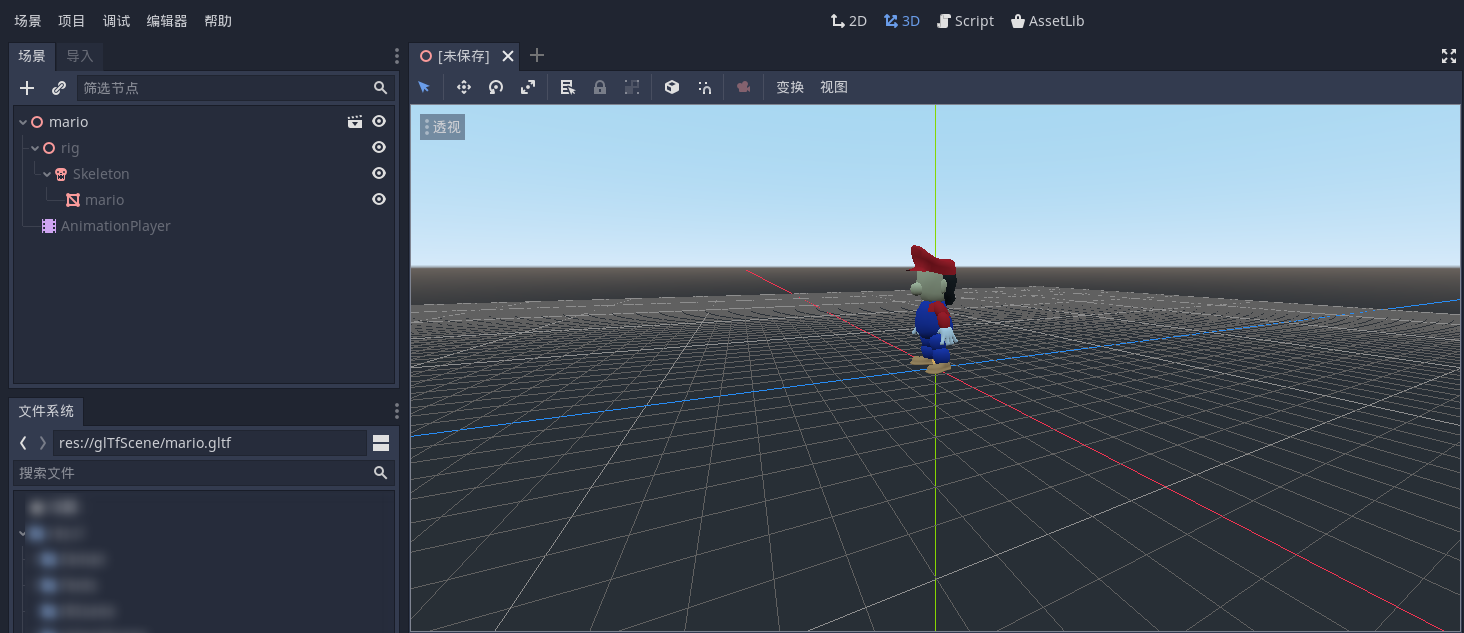Open the 变换 transform menu
Viewport: 1464px width, 633px height.
pyautogui.click(x=790, y=87)
